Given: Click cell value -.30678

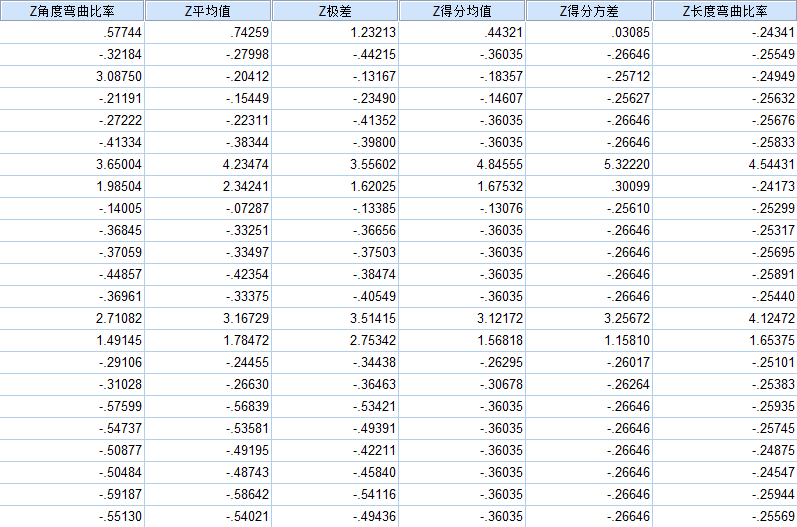Looking at the screenshot, I should click(x=501, y=384).
